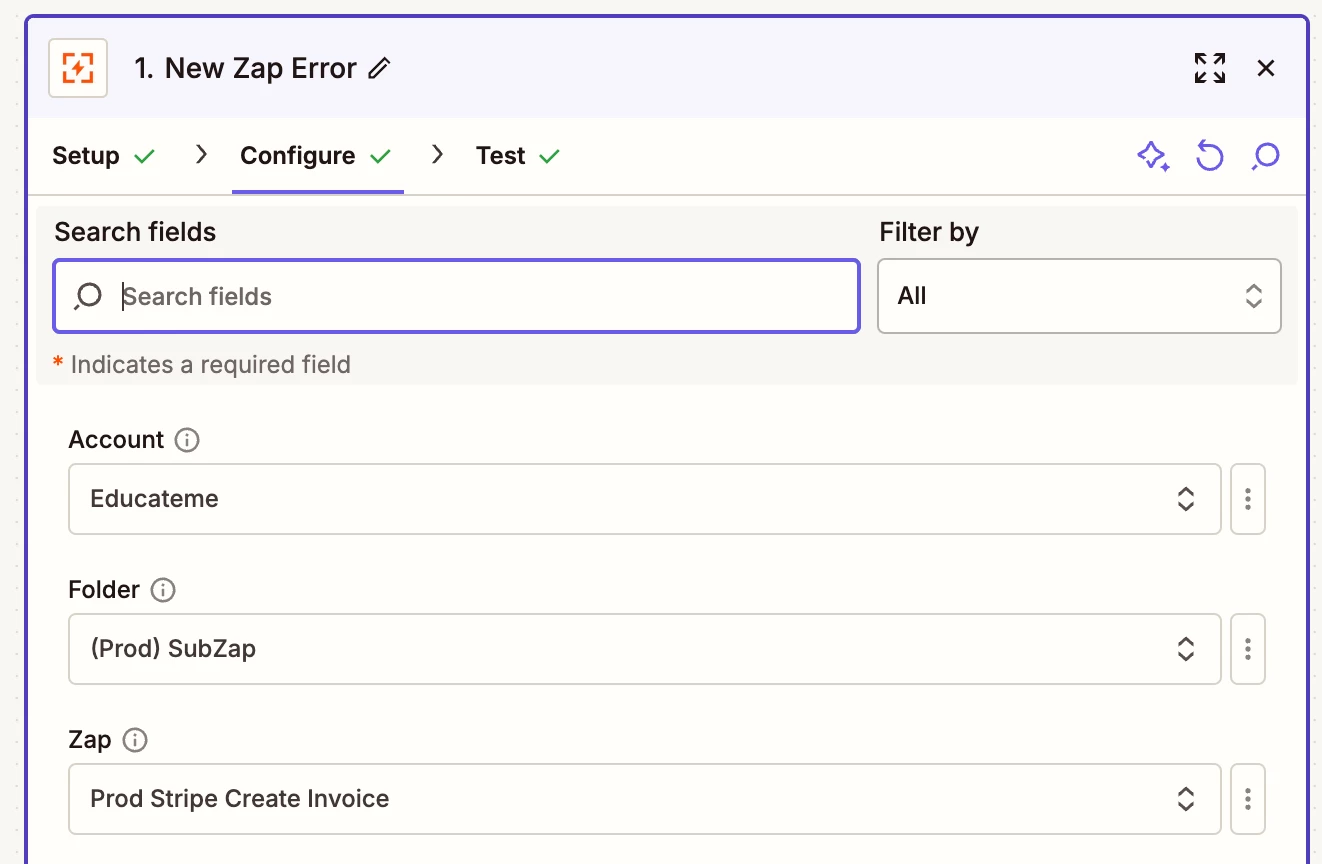Show info tooltip for Folder field
This screenshot has height=864, width=1322.
coord(163,590)
